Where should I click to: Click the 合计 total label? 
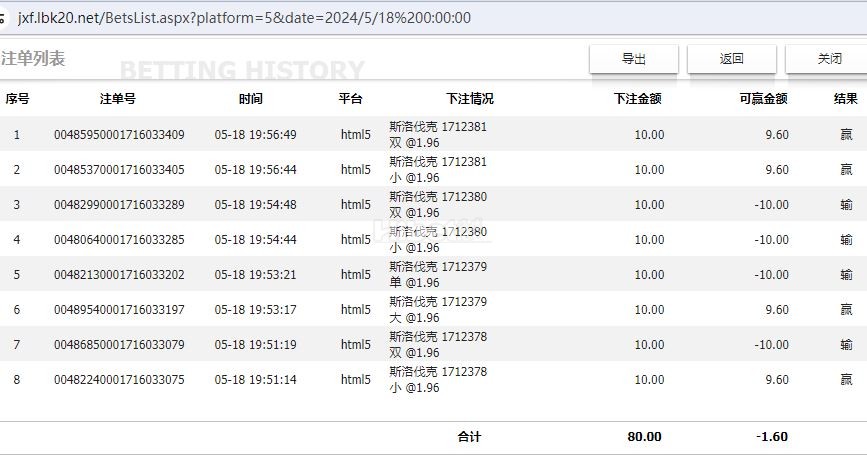pos(469,437)
